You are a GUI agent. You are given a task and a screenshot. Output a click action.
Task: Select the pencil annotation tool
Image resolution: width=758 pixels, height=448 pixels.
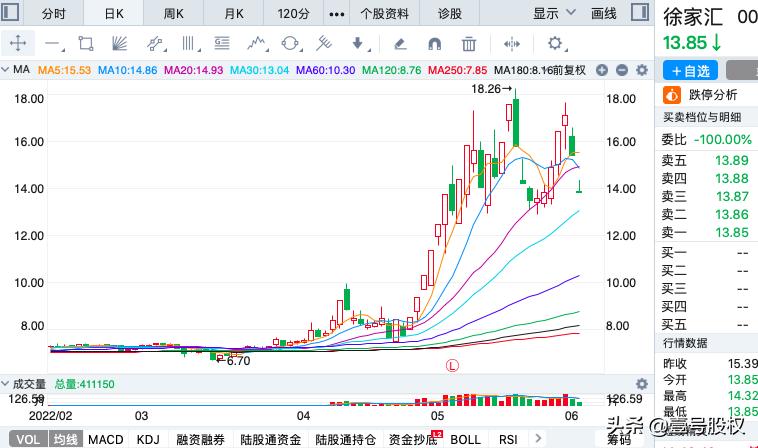click(399, 44)
